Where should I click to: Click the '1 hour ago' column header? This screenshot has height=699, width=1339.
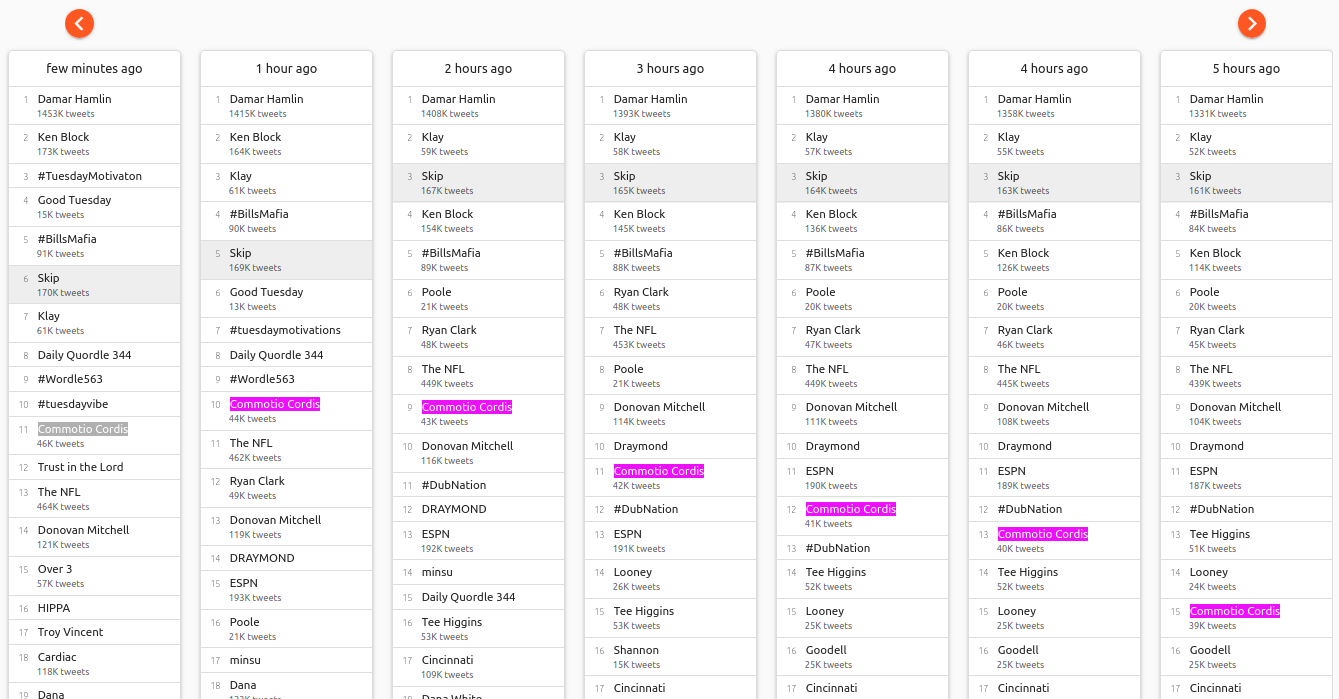tap(287, 69)
